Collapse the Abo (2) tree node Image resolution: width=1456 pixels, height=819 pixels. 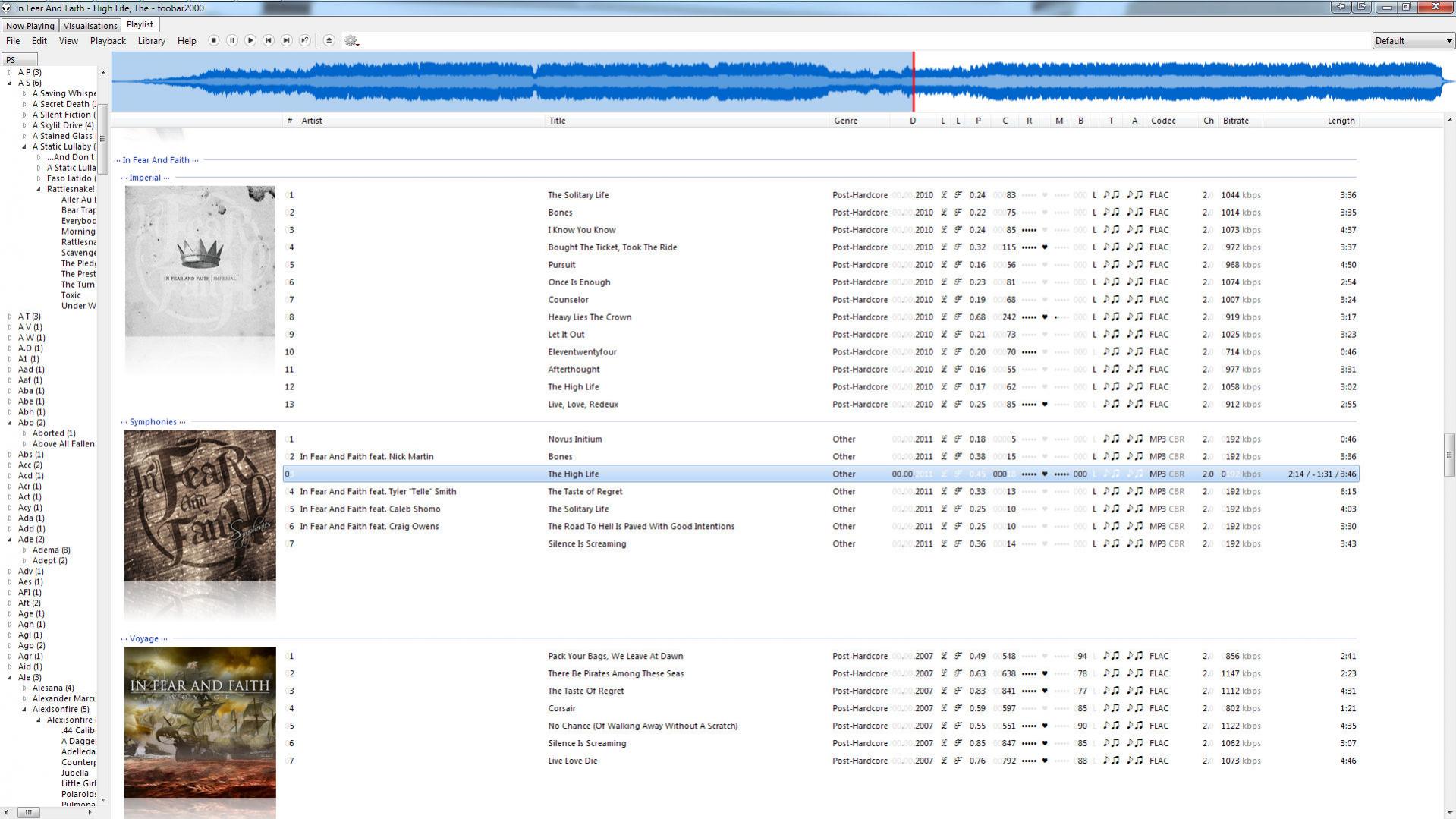[x=10, y=423]
